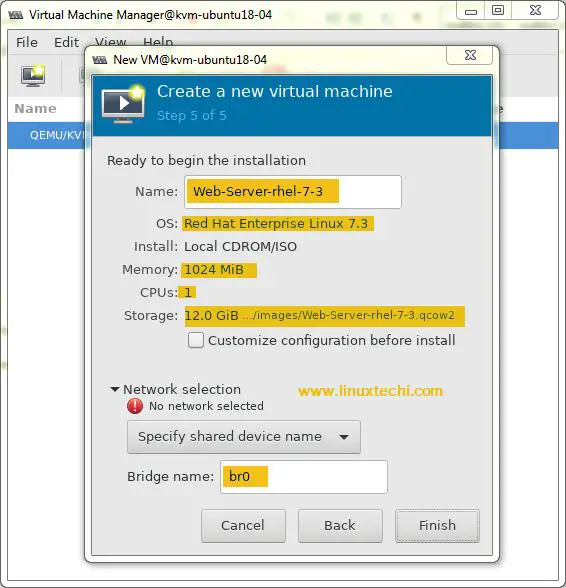Close the New VM dialog
Image resolution: width=566 pixels, height=588 pixels.
[x=470, y=56]
